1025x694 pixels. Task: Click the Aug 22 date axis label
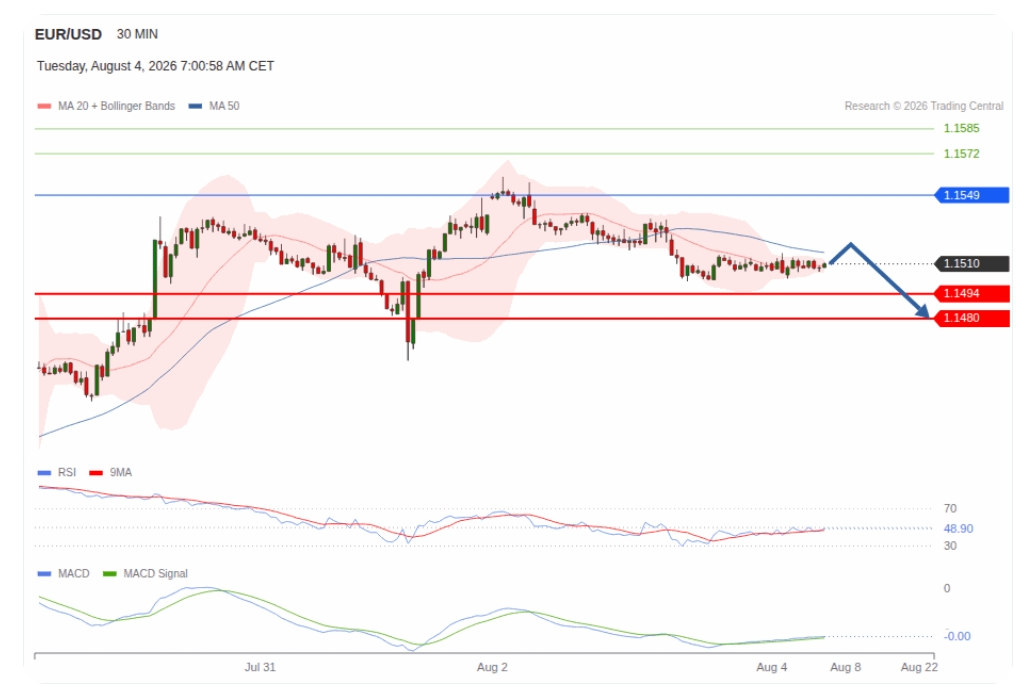(x=919, y=667)
